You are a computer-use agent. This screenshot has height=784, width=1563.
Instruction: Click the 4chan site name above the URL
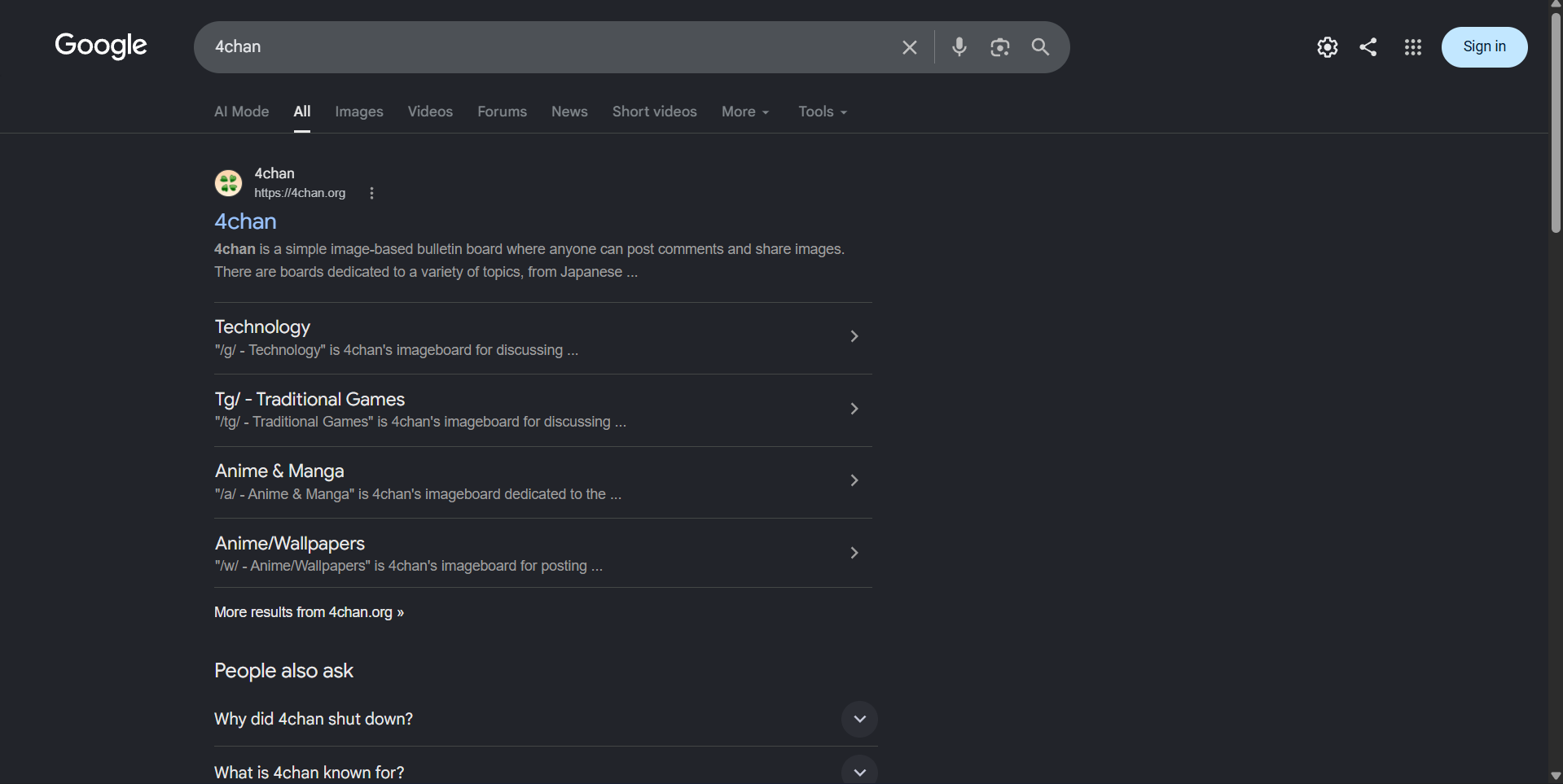tap(274, 173)
